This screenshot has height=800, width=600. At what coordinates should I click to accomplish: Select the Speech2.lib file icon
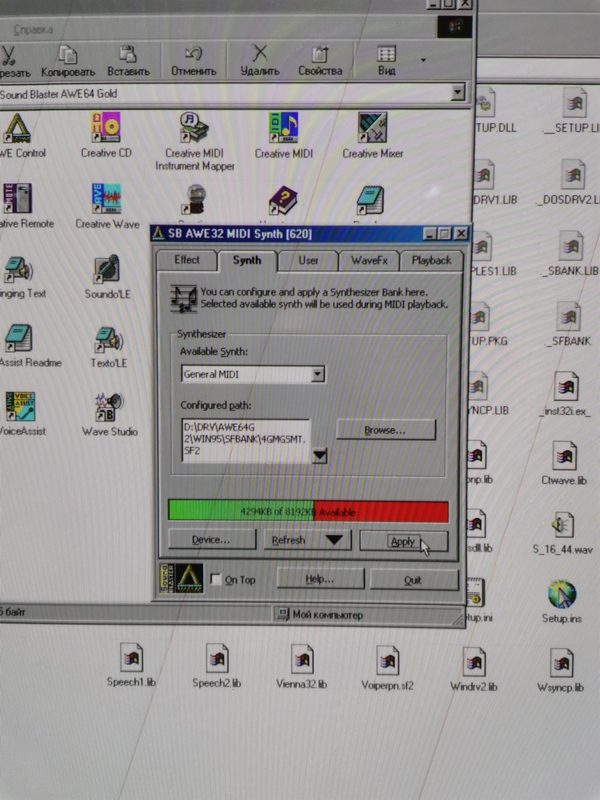pos(217,658)
